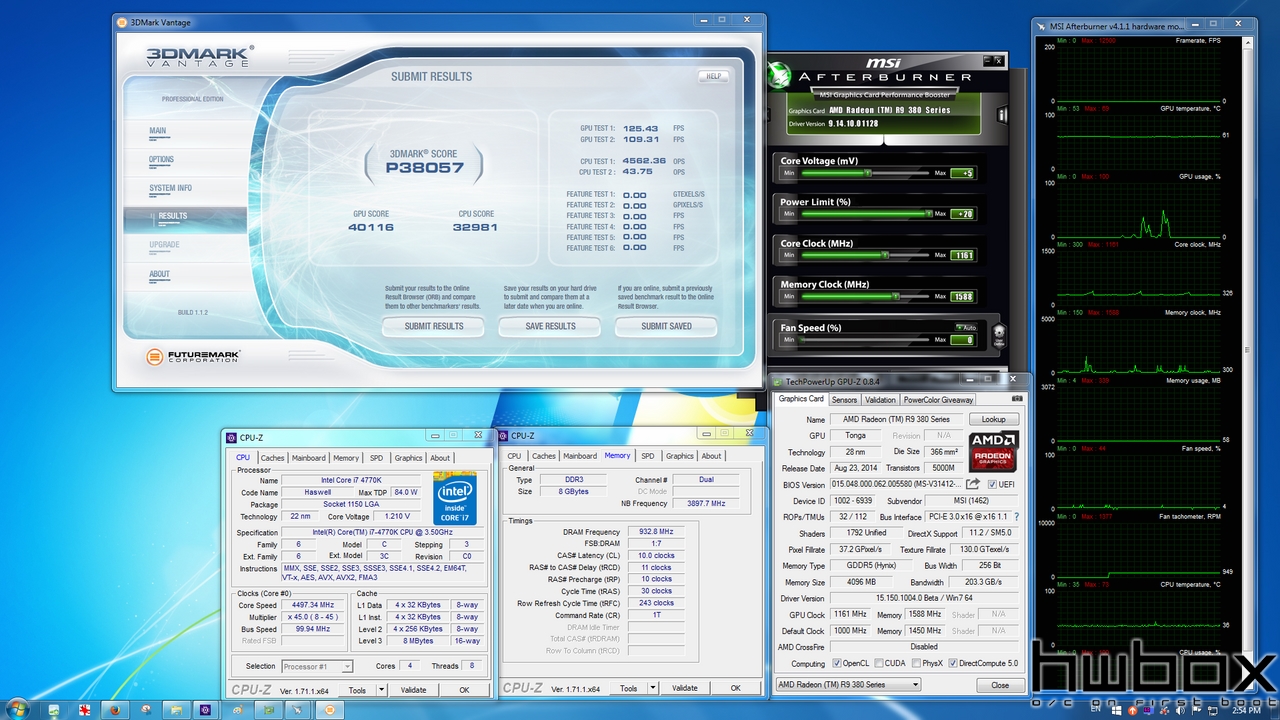This screenshot has width=1280, height=720.
Task: Toggle the OpenCL checkbox in GPU-Z
Action: pyautogui.click(x=836, y=663)
